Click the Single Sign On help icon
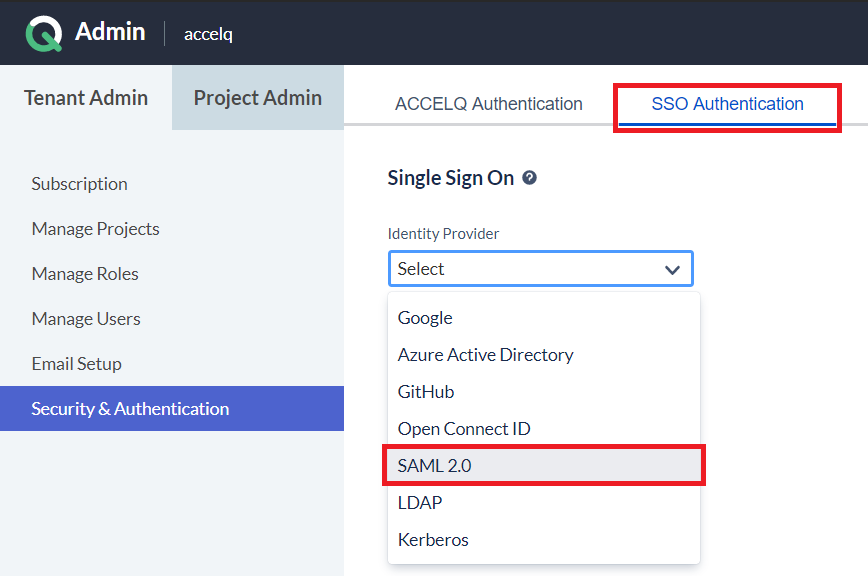This screenshot has width=868, height=576. point(529,178)
